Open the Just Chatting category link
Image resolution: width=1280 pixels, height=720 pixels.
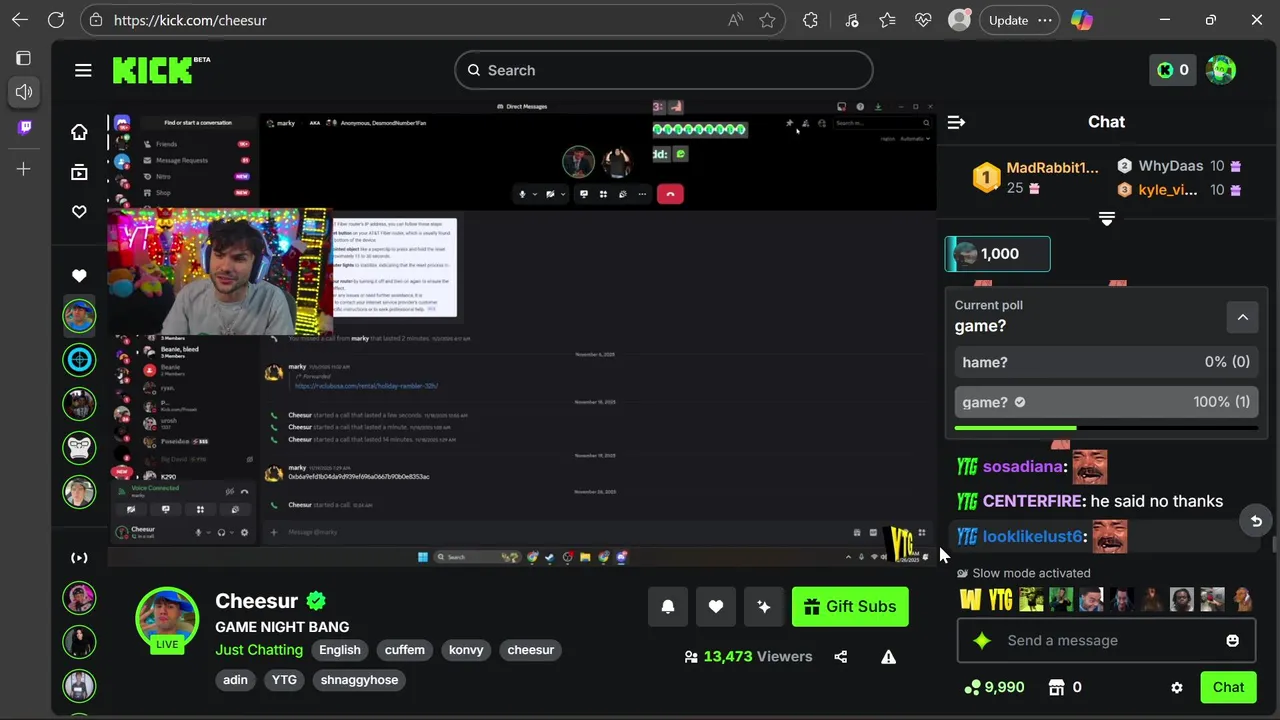pos(259,650)
